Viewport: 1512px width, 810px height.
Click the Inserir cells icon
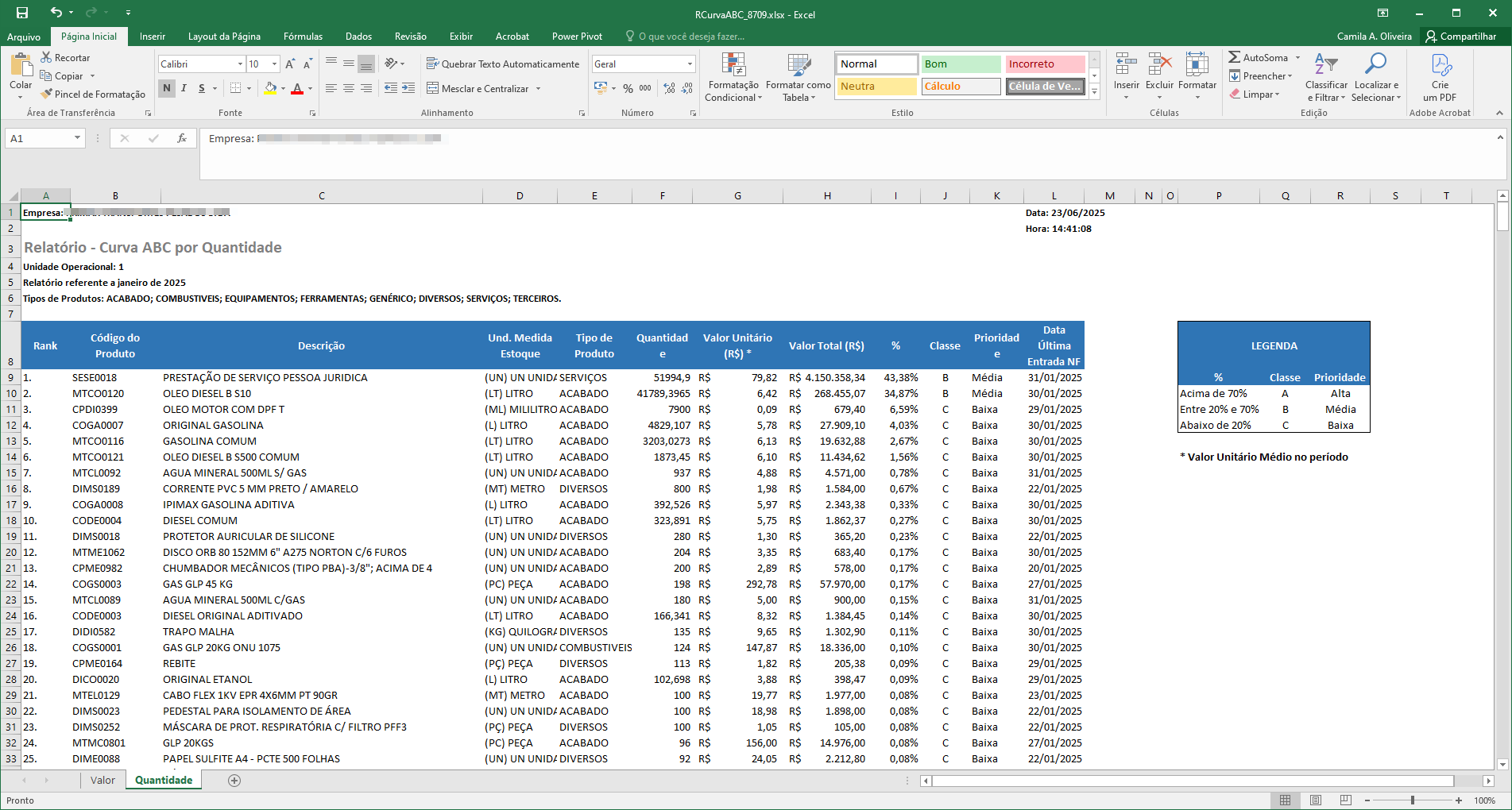coord(1126,65)
